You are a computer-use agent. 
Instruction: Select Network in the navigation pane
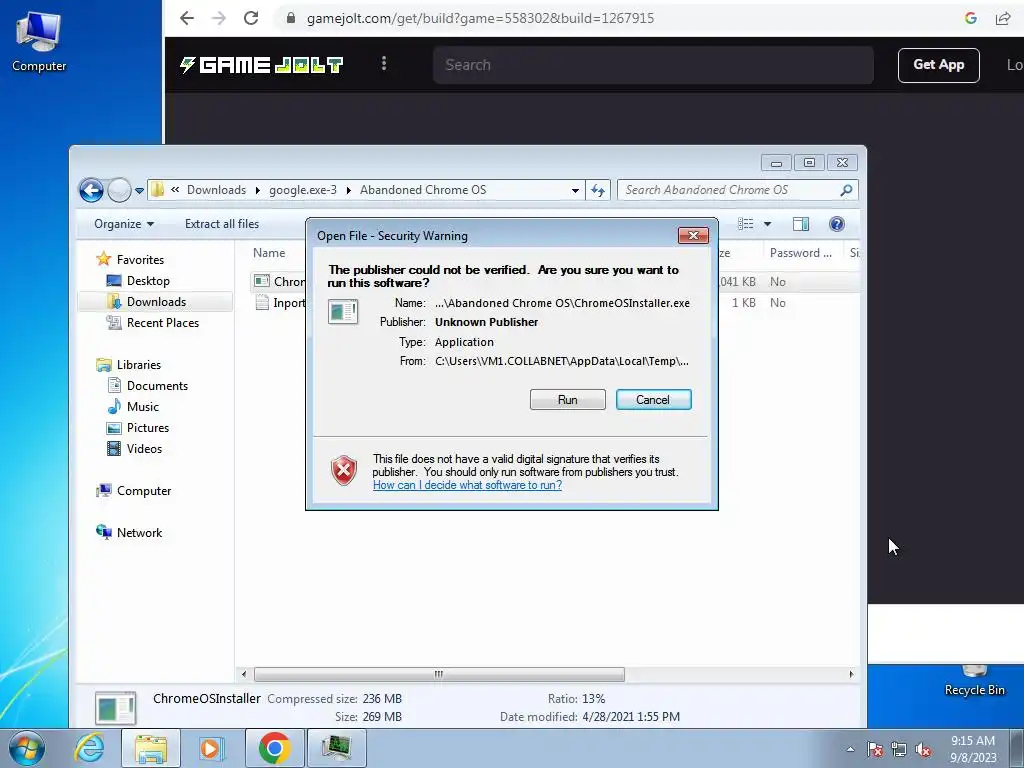point(139,532)
